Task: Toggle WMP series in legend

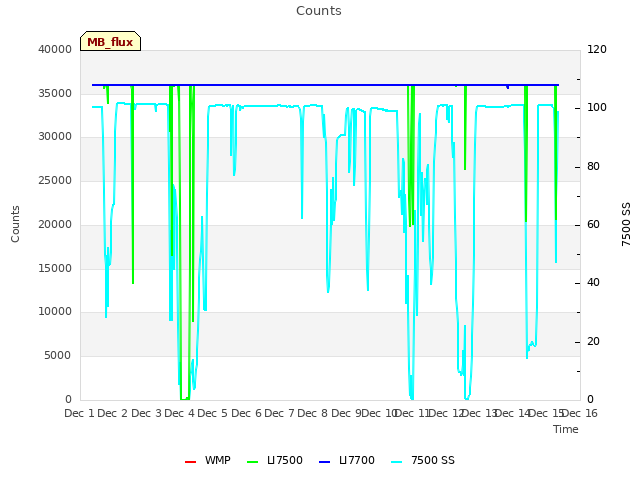Action: coord(208,460)
